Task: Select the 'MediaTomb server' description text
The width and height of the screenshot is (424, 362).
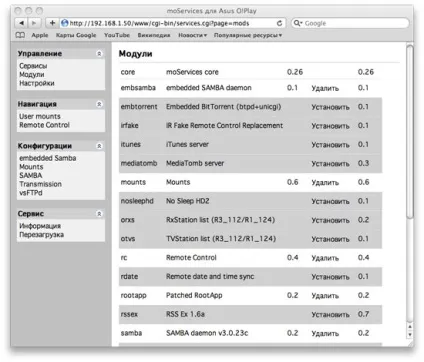Action: click(x=195, y=163)
